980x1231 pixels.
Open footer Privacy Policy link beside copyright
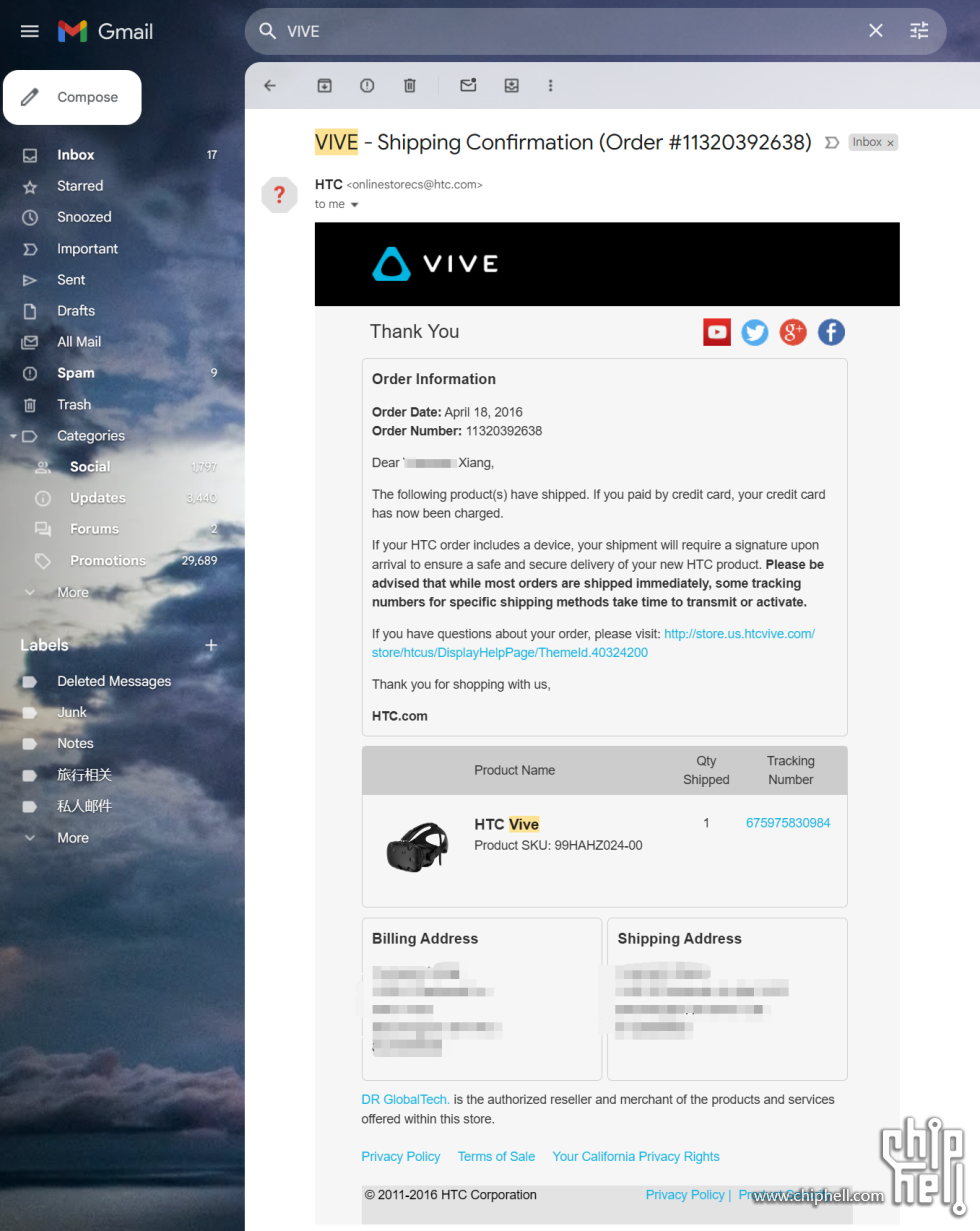(685, 1195)
